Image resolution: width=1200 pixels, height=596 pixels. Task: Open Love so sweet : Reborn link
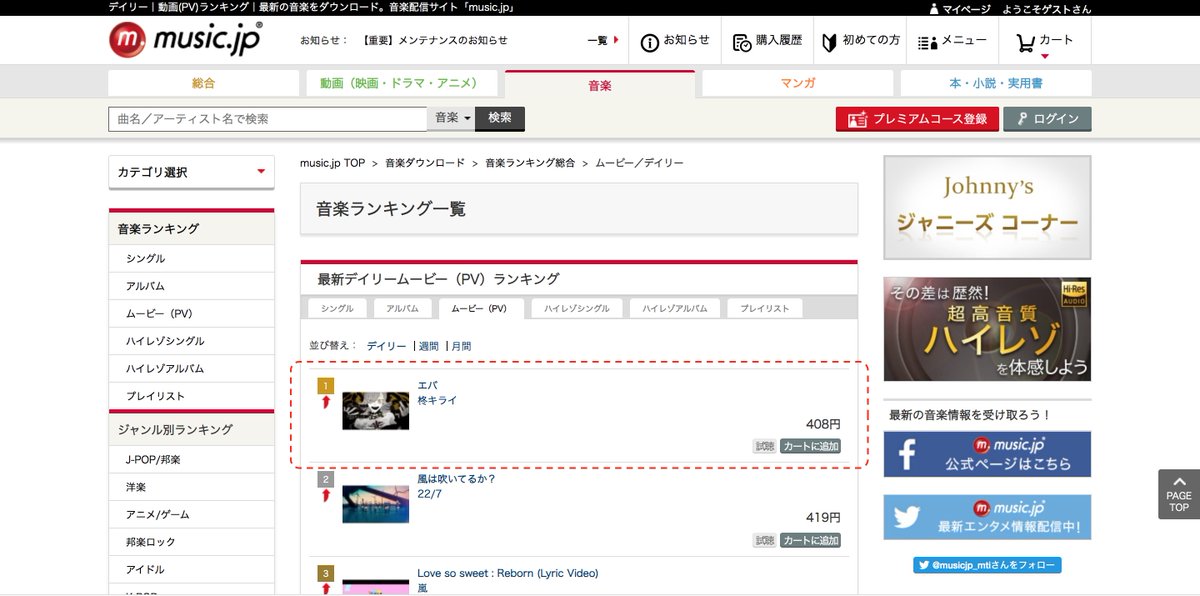508,573
